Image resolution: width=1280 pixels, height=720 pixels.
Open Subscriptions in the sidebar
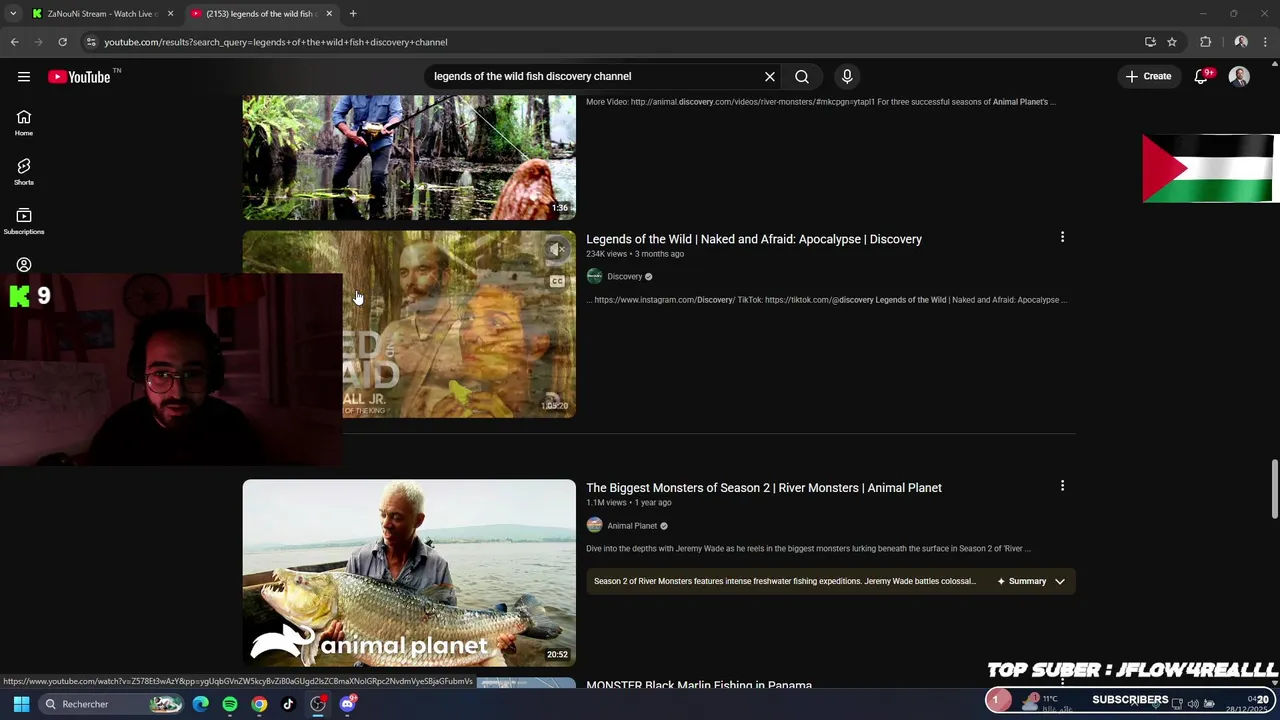coord(24,221)
